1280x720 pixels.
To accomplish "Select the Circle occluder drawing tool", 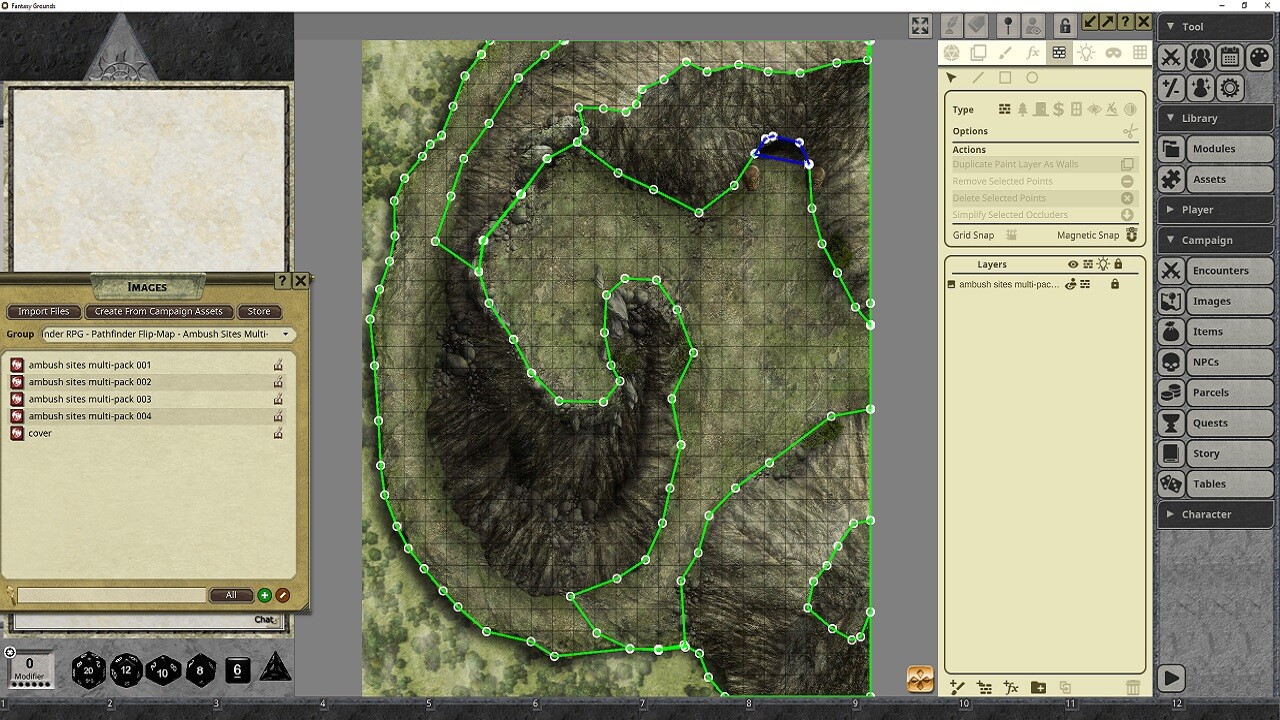I will point(1031,77).
